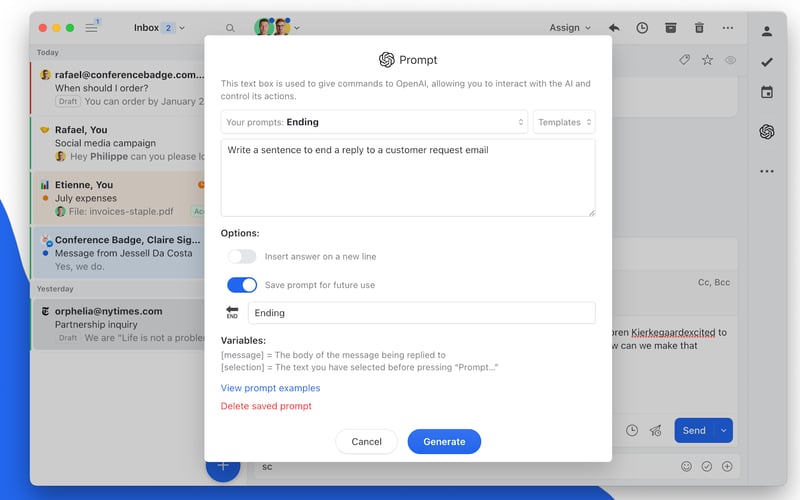Click the Cancel button
The width and height of the screenshot is (800, 500).
click(366, 442)
